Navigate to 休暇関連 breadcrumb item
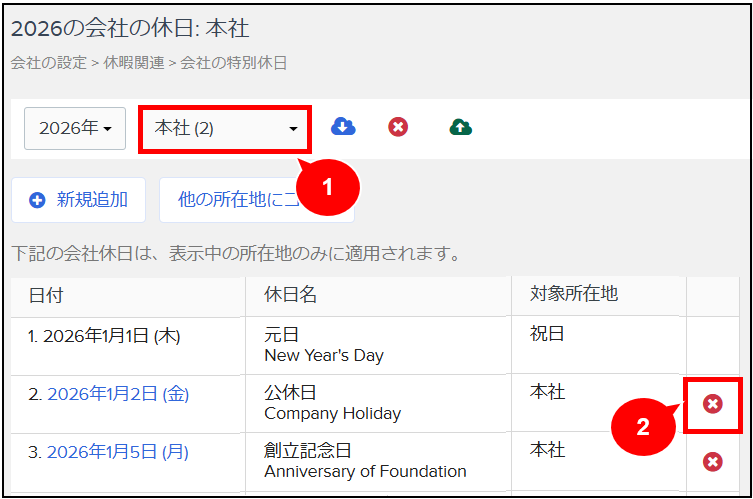753x499 pixels. click(133, 63)
